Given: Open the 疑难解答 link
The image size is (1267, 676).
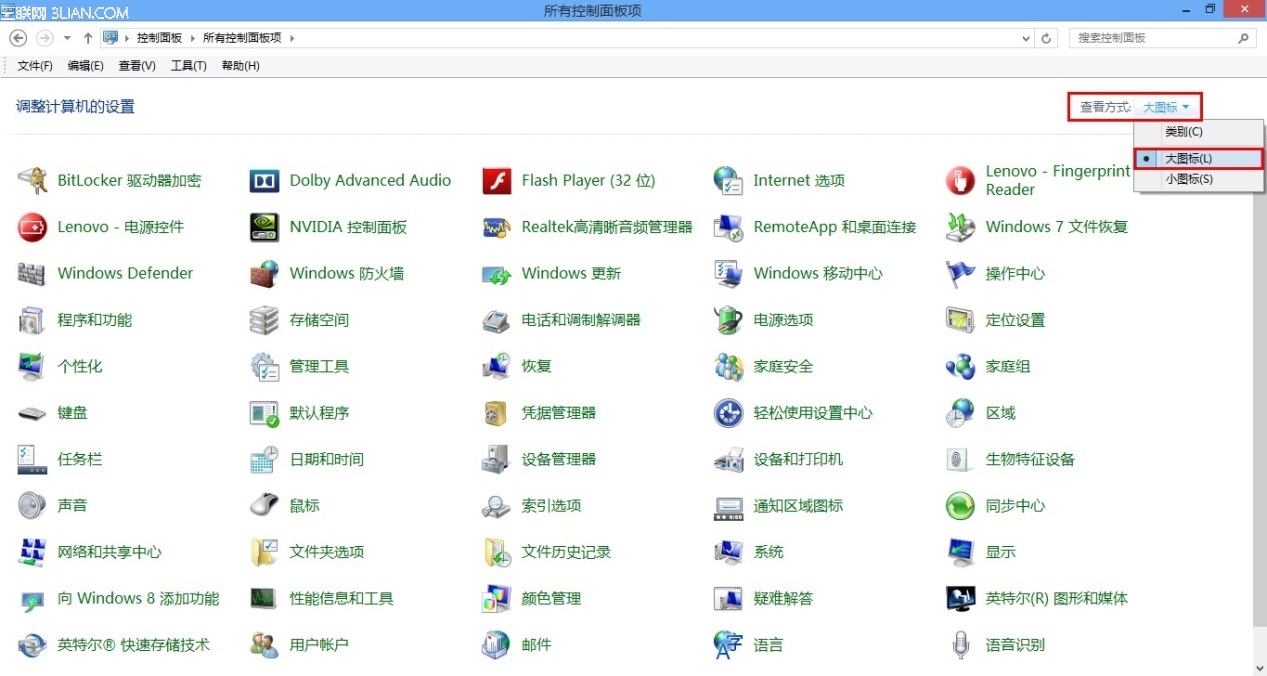Looking at the screenshot, I should pos(783,599).
